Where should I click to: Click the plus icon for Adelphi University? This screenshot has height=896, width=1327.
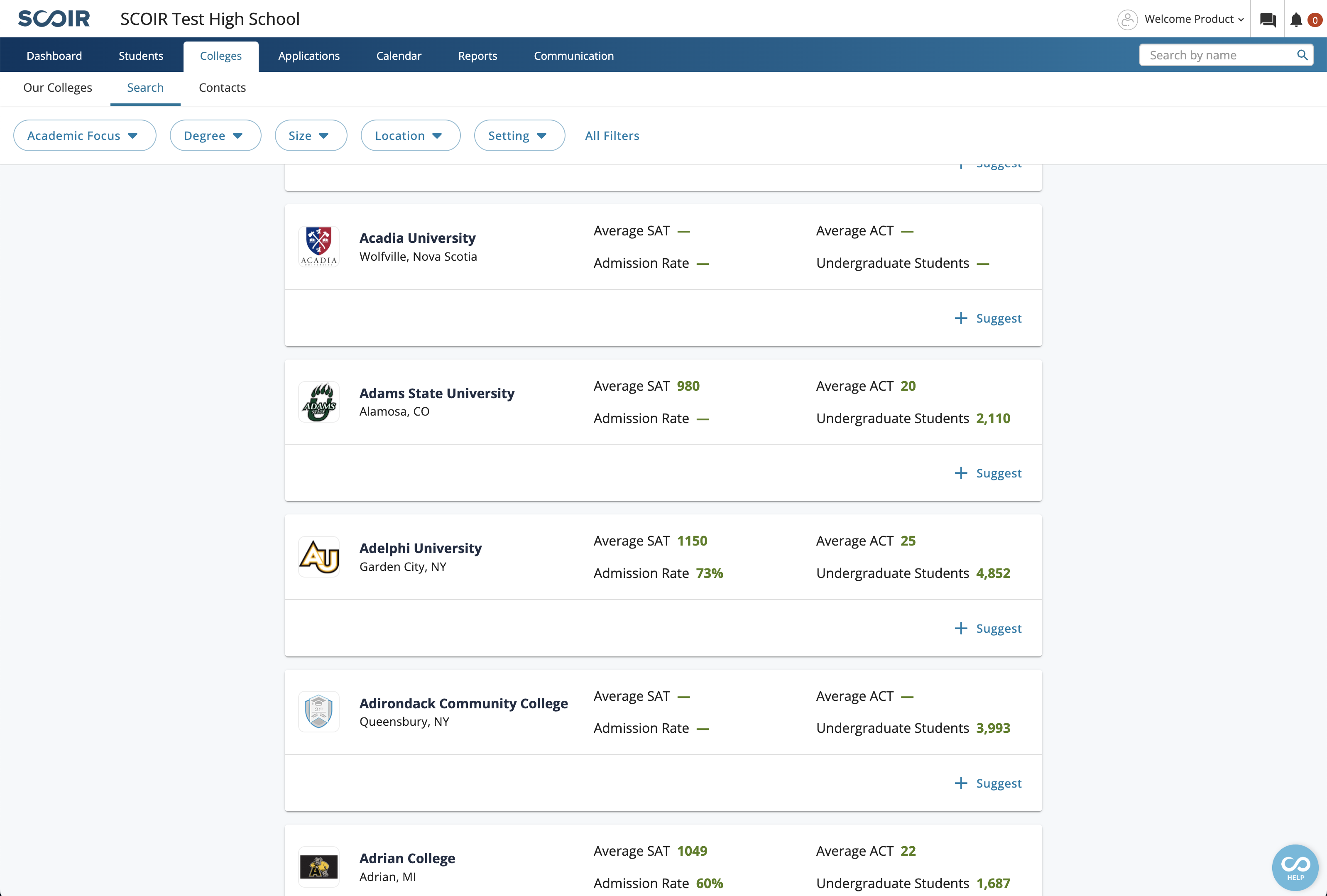(961, 628)
